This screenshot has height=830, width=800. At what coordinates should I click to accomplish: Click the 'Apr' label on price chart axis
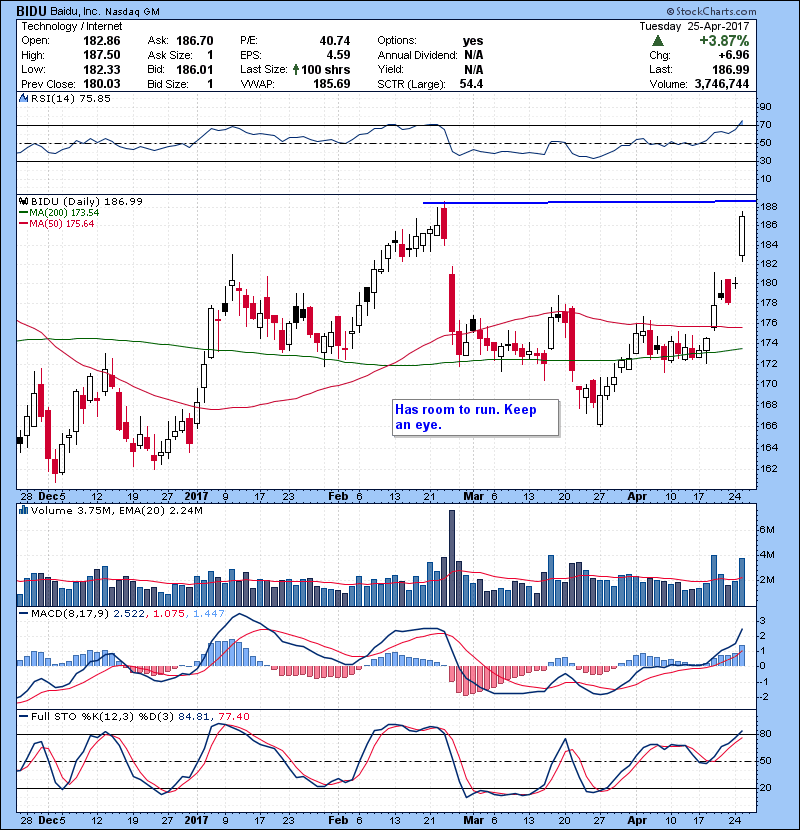[x=637, y=497]
